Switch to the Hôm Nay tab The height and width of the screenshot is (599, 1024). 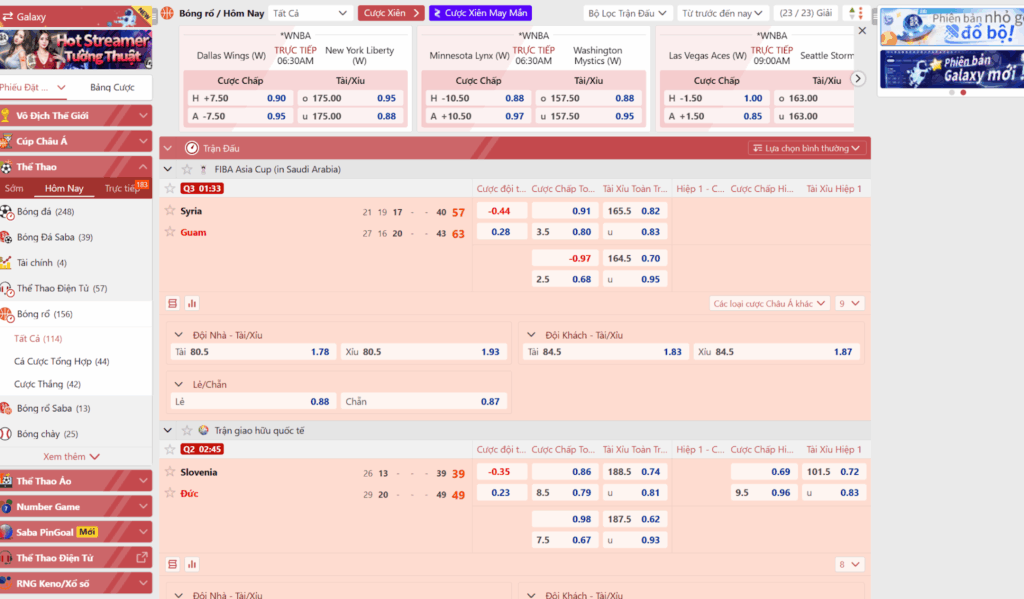coord(64,188)
